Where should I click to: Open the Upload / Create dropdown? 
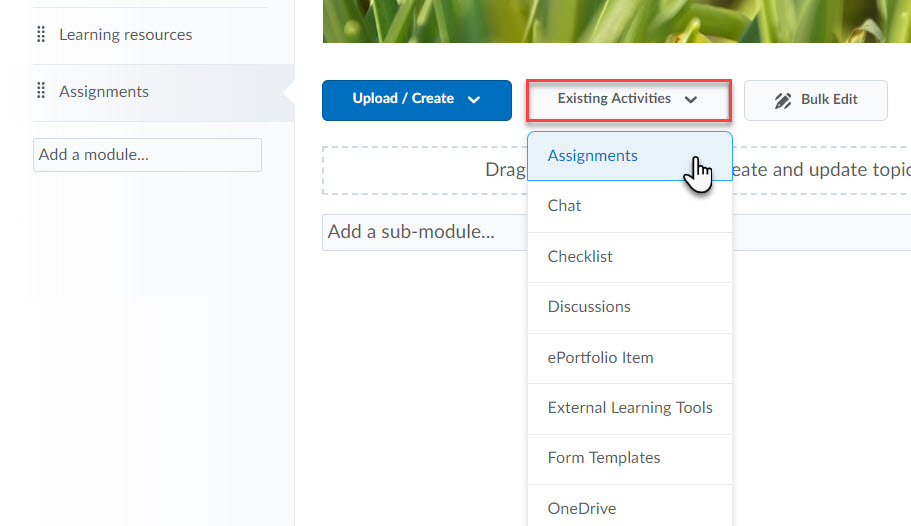coord(417,100)
